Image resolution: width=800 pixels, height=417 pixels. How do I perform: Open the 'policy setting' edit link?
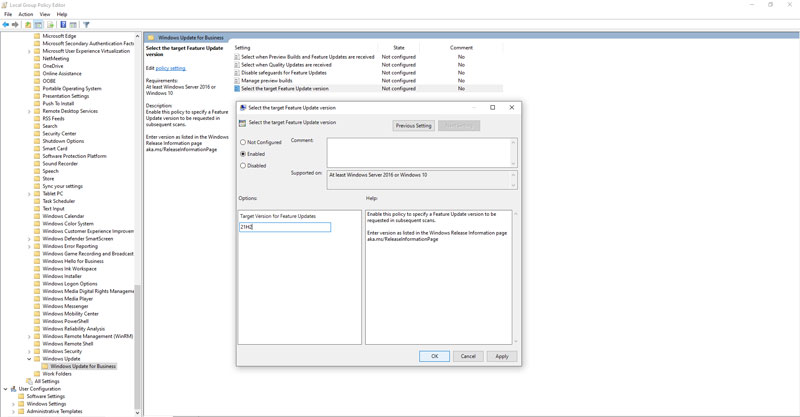170,68
